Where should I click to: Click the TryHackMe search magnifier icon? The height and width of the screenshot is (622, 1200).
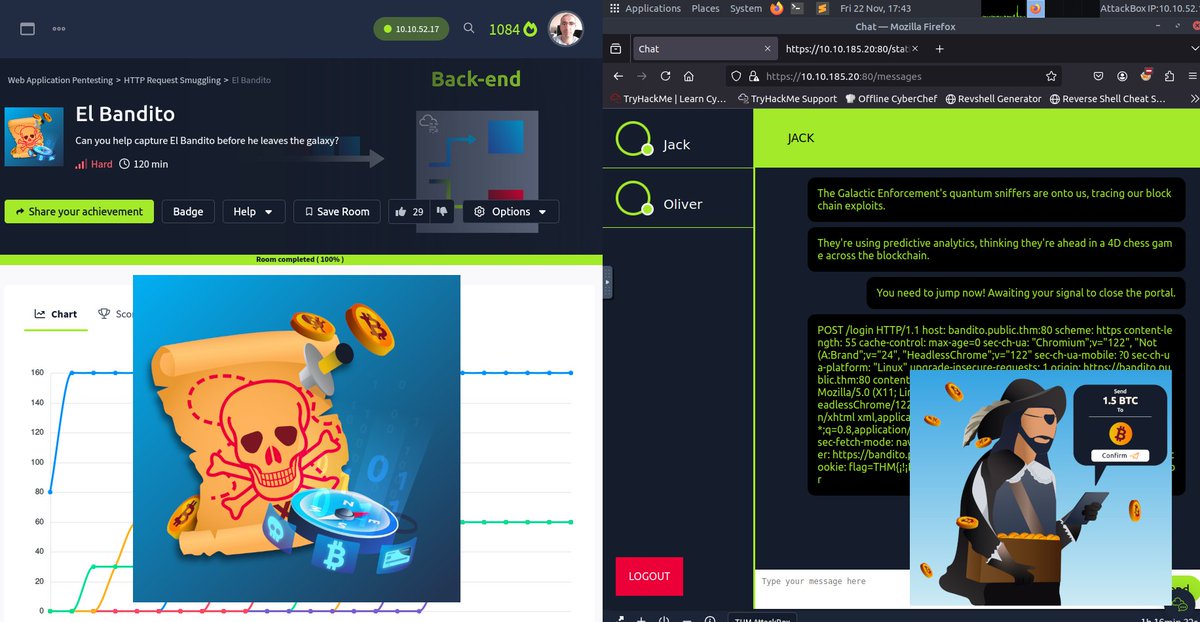[469, 29]
